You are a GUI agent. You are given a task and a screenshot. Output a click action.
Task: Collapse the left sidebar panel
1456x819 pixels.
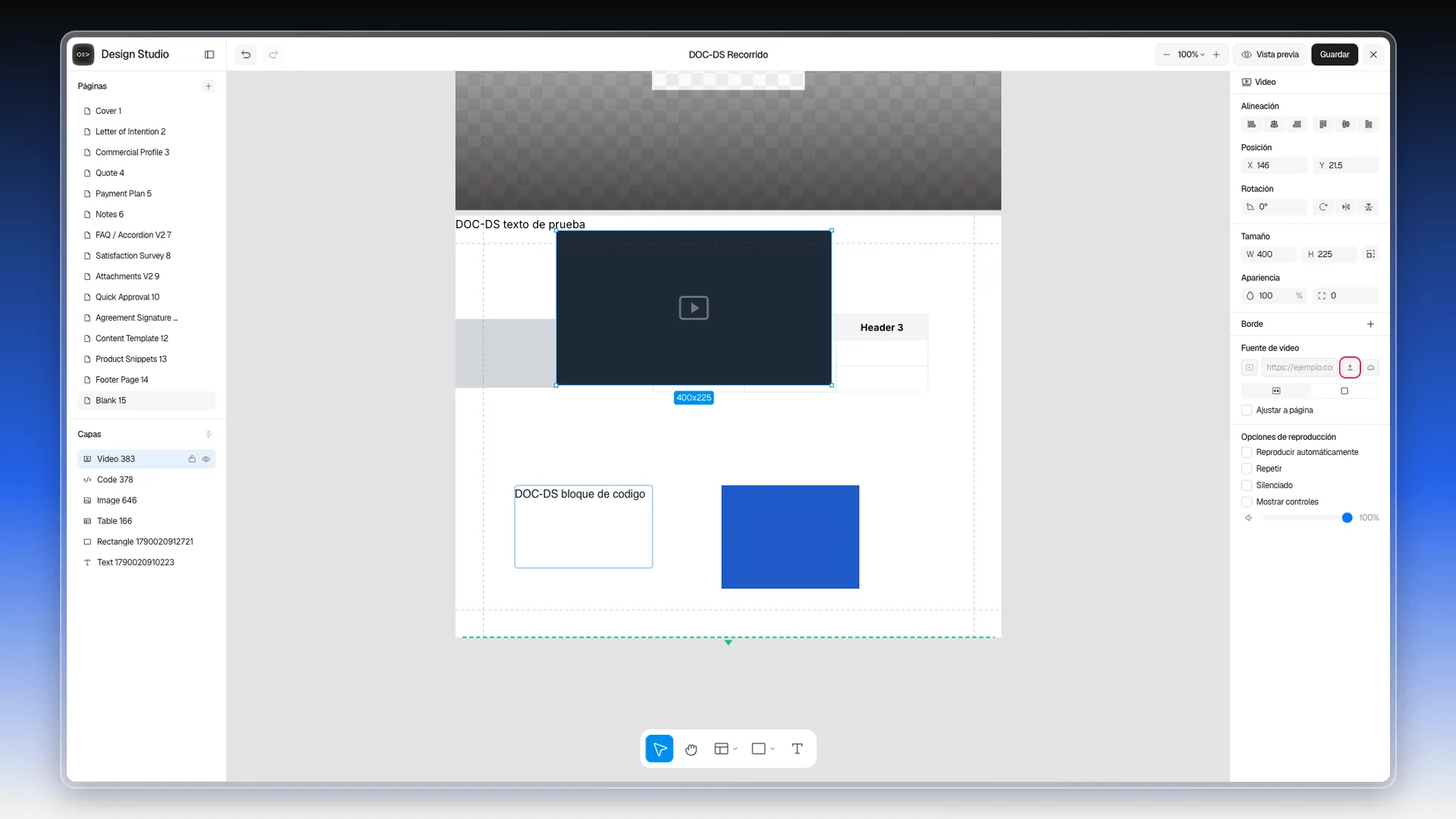pos(209,55)
